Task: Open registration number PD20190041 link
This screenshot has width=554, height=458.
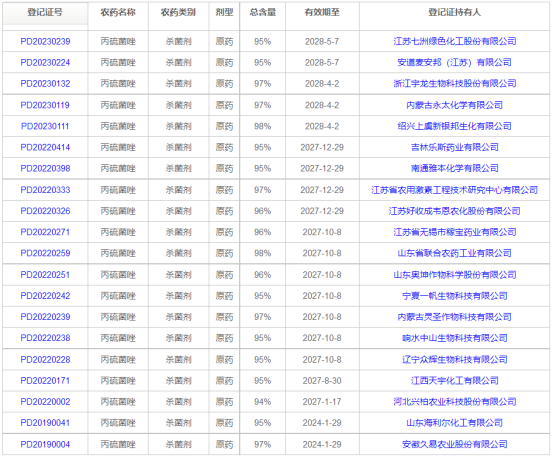Action: coord(45,423)
